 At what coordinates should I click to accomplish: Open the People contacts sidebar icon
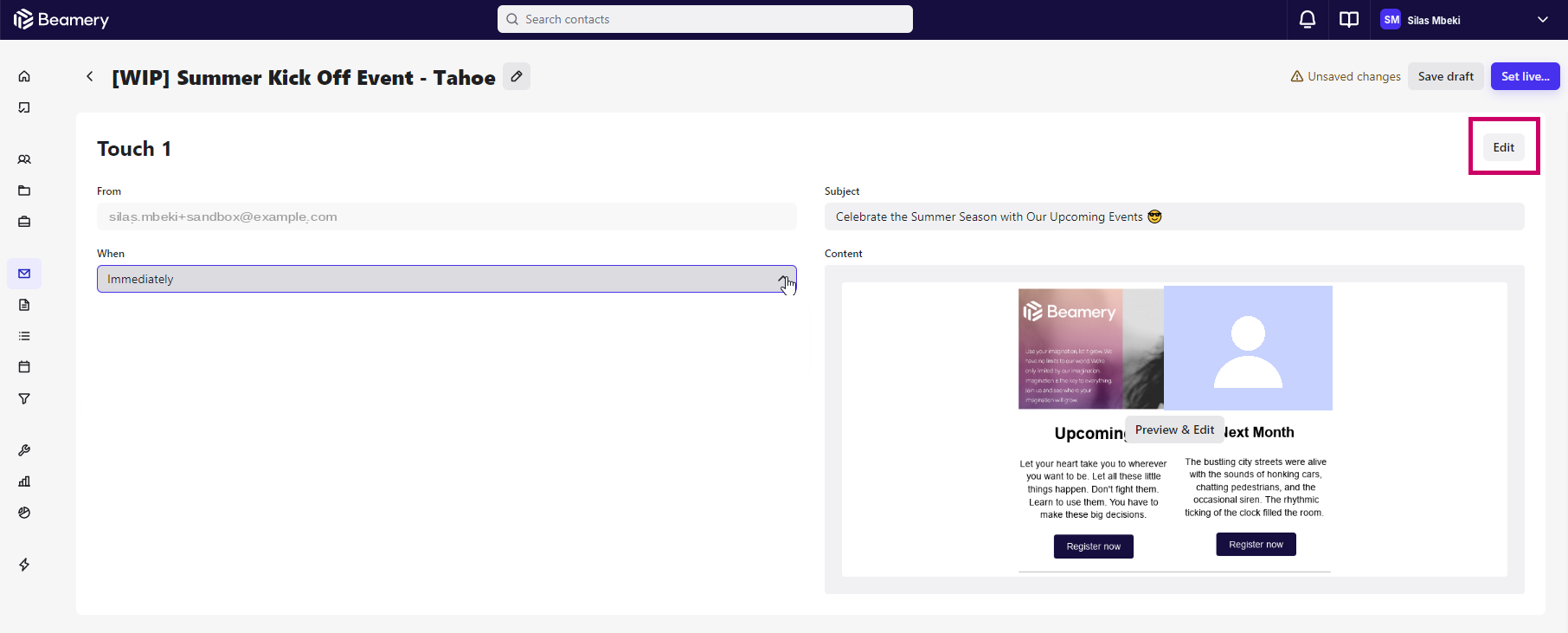coord(24,159)
